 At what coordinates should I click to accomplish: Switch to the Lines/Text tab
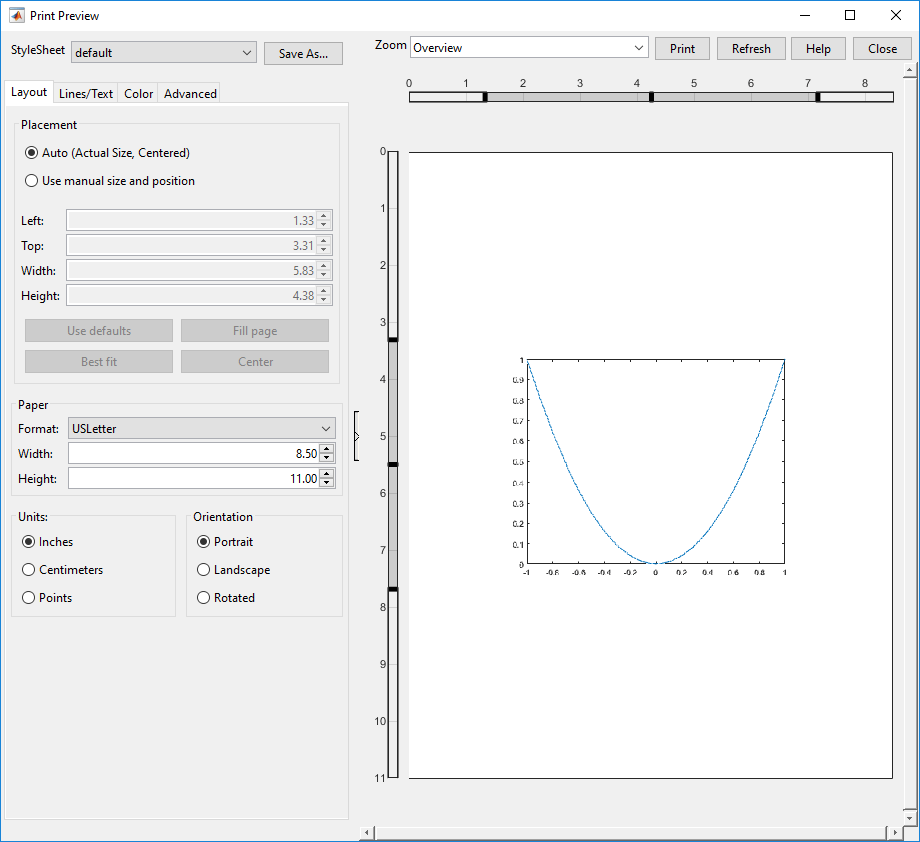[x=86, y=94]
